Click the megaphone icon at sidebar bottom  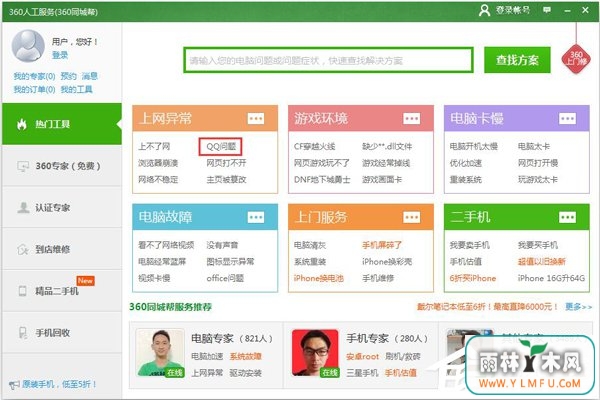(x=14, y=385)
